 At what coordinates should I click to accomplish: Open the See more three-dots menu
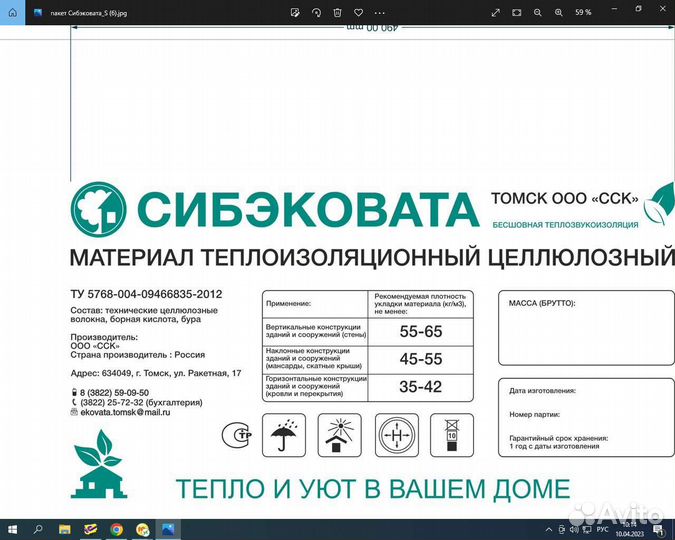pyautogui.click(x=380, y=12)
